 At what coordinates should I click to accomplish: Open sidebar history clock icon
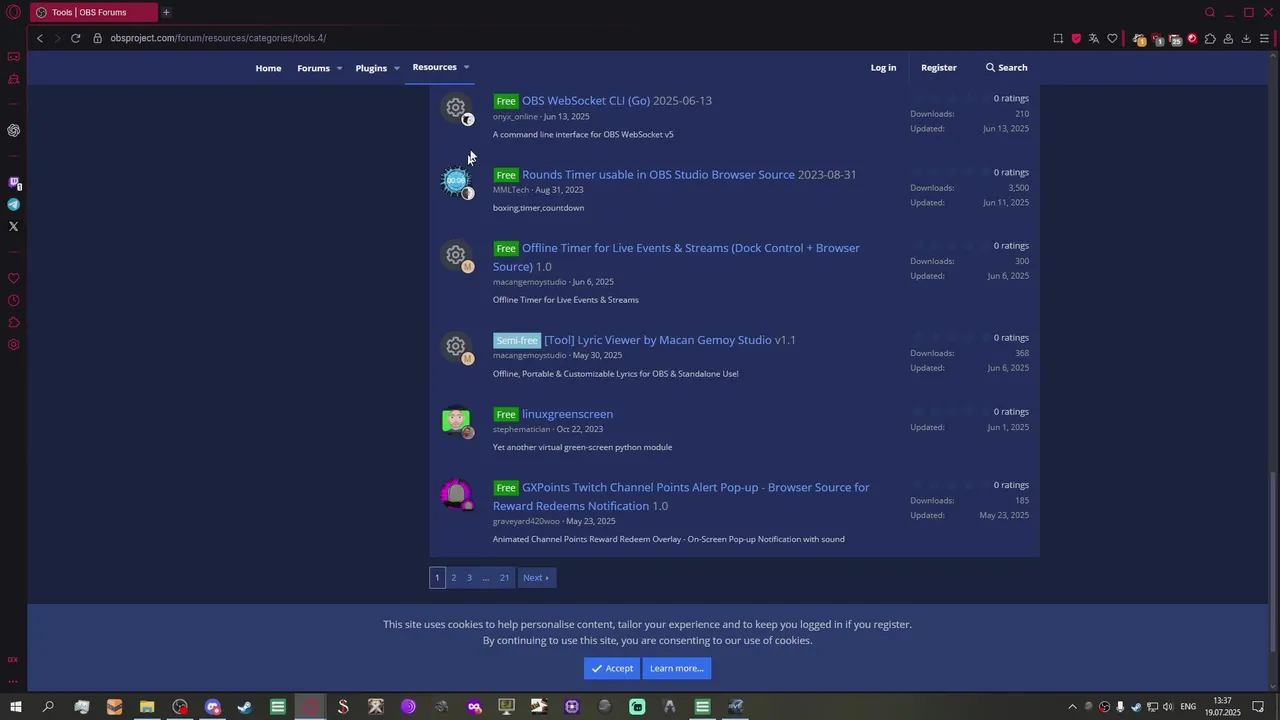[13, 300]
